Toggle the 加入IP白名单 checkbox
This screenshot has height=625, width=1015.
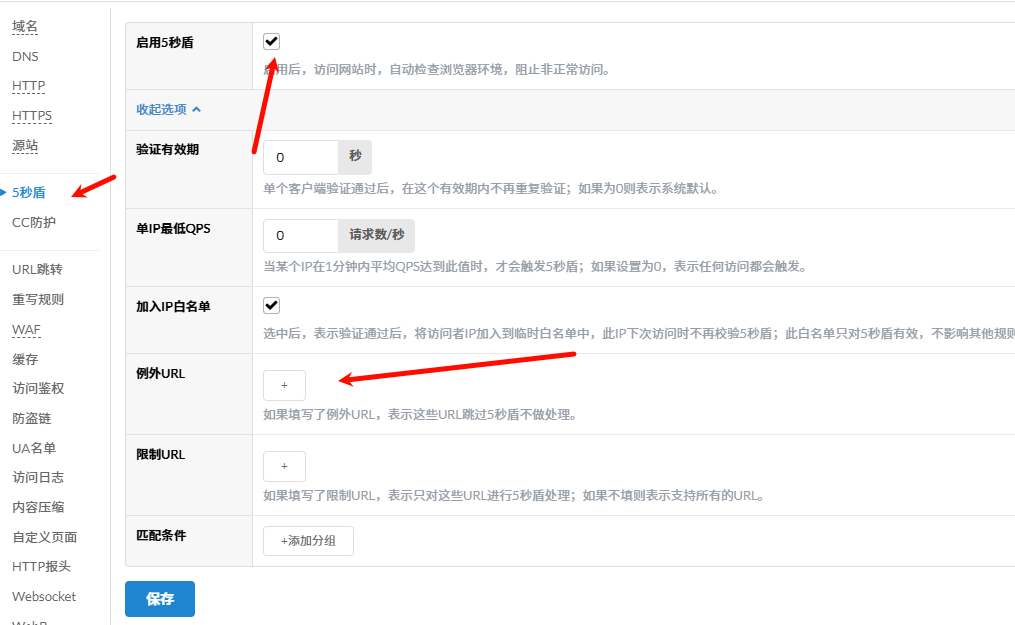pos(271,306)
